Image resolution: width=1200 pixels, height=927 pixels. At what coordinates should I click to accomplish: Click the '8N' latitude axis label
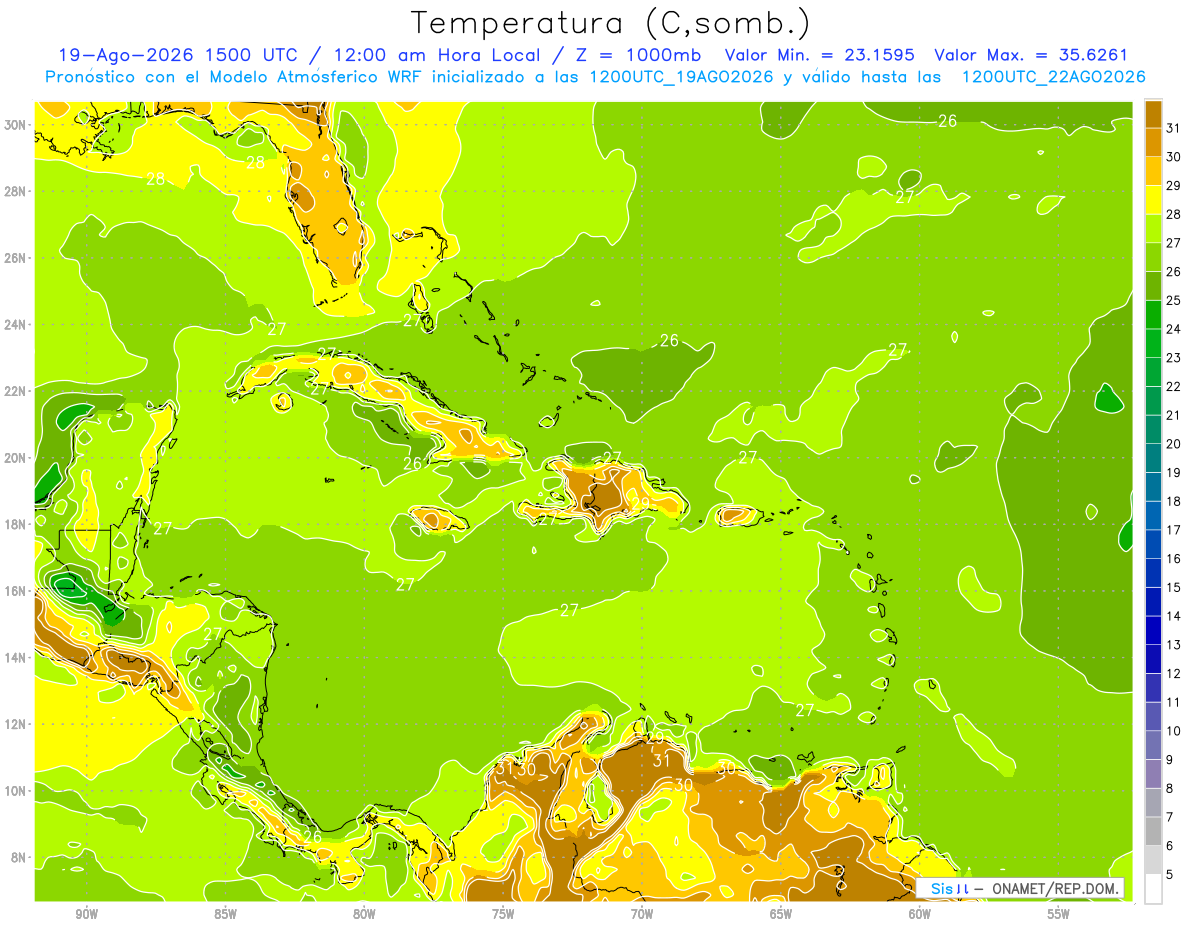(x=20, y=857)
